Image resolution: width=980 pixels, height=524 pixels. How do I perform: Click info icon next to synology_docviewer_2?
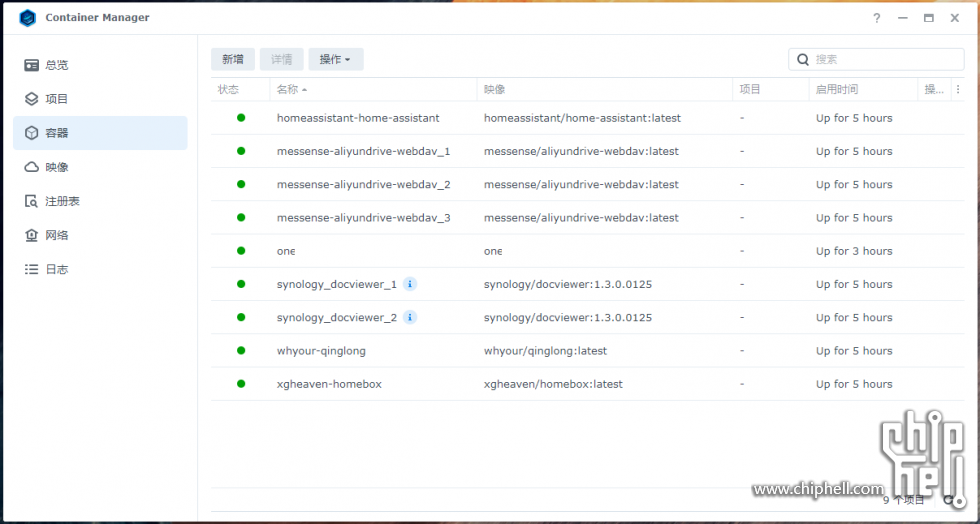pyautogui.click(x=409, y=317)
